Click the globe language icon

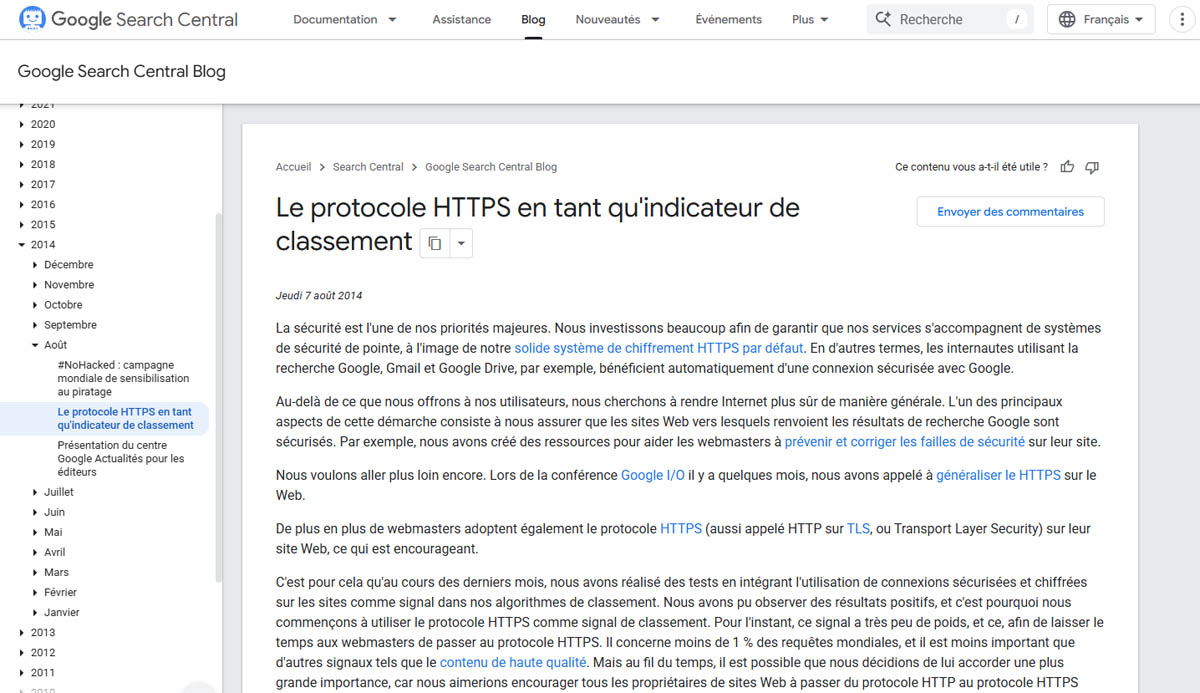point(1067,19)
